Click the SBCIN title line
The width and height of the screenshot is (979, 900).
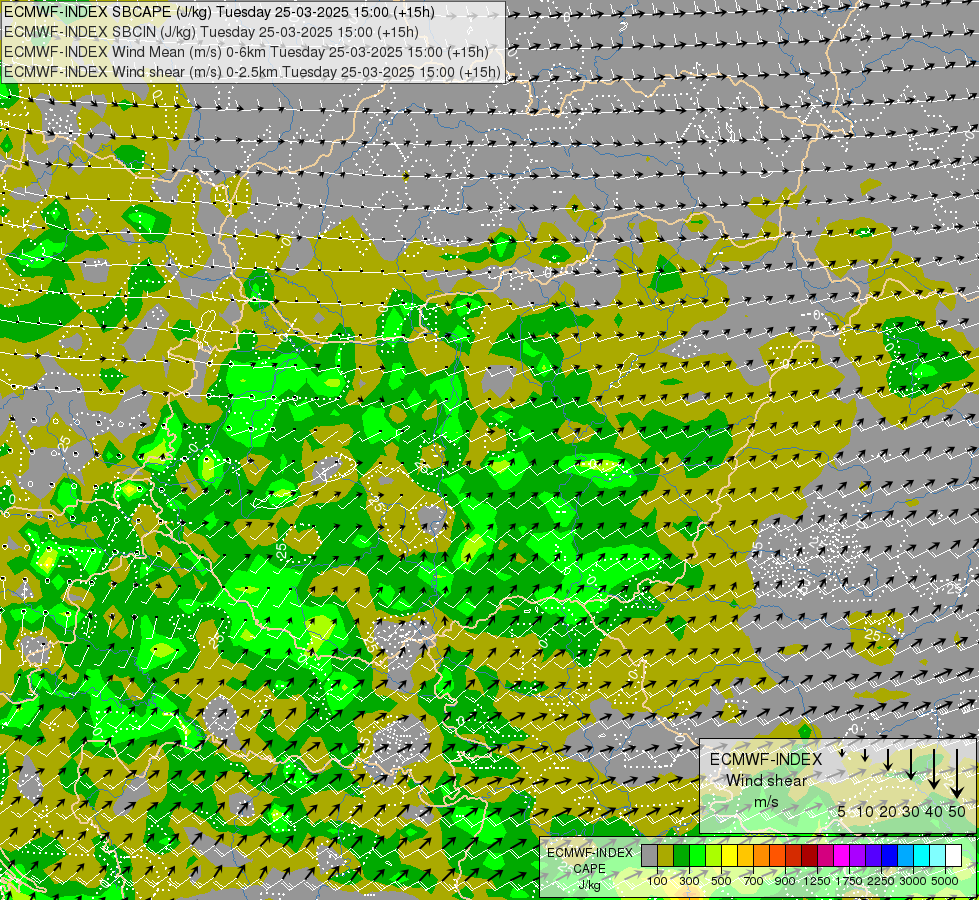pos(211,32)
